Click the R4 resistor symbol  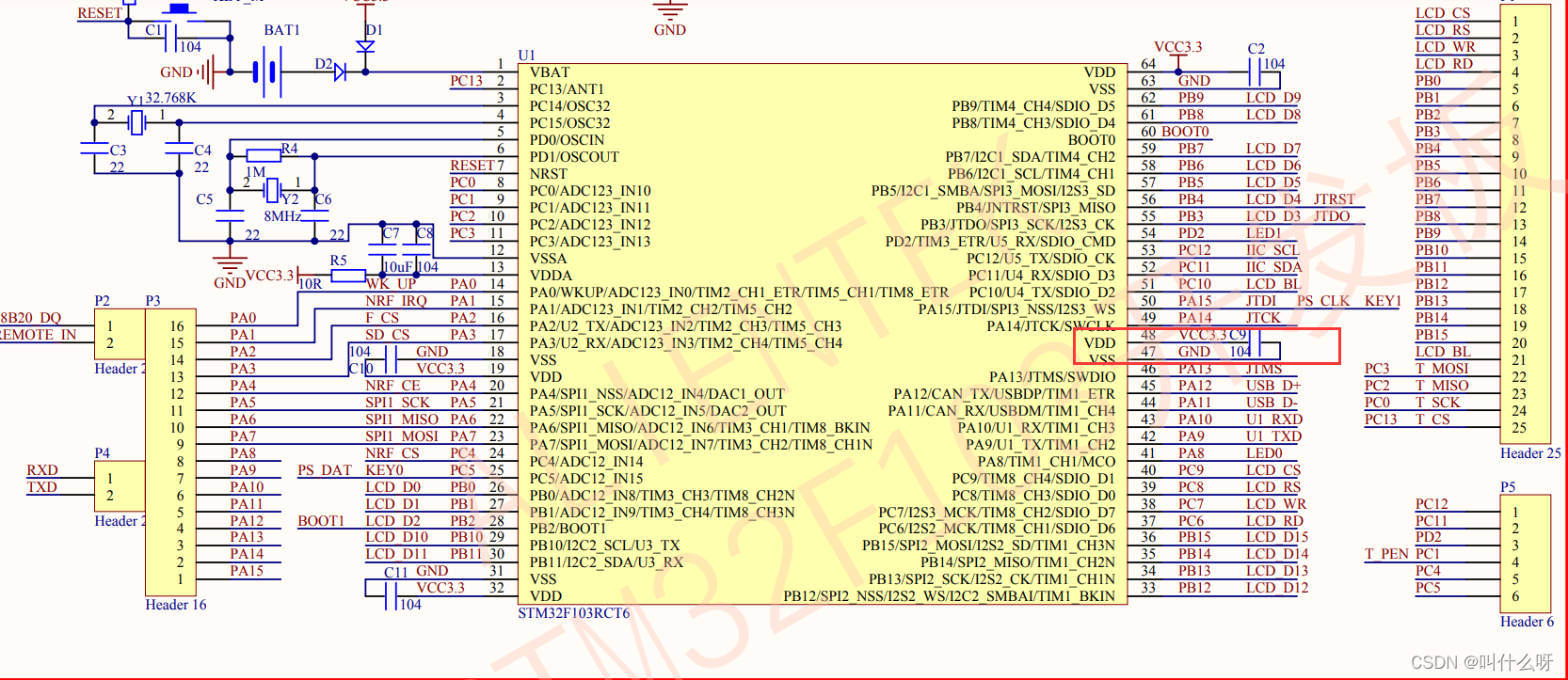[264, 155]
